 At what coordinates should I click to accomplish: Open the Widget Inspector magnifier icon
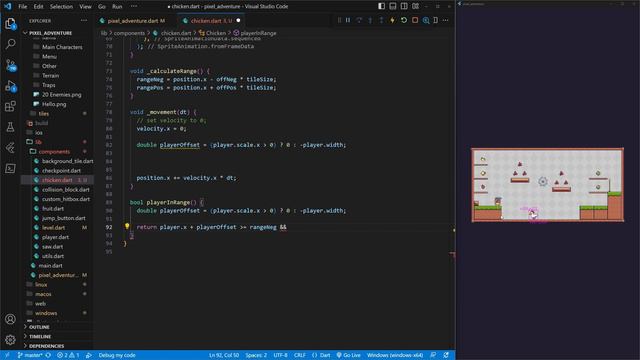tap(426, 20)
